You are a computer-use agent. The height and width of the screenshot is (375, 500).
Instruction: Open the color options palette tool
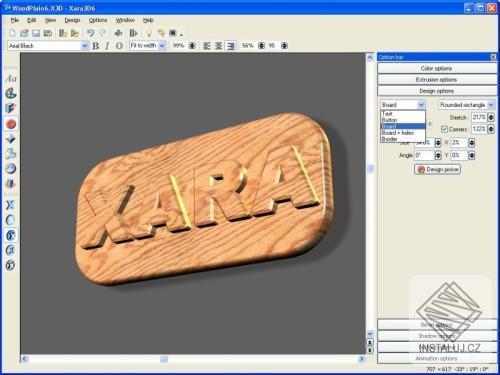(x=11, y=93)
